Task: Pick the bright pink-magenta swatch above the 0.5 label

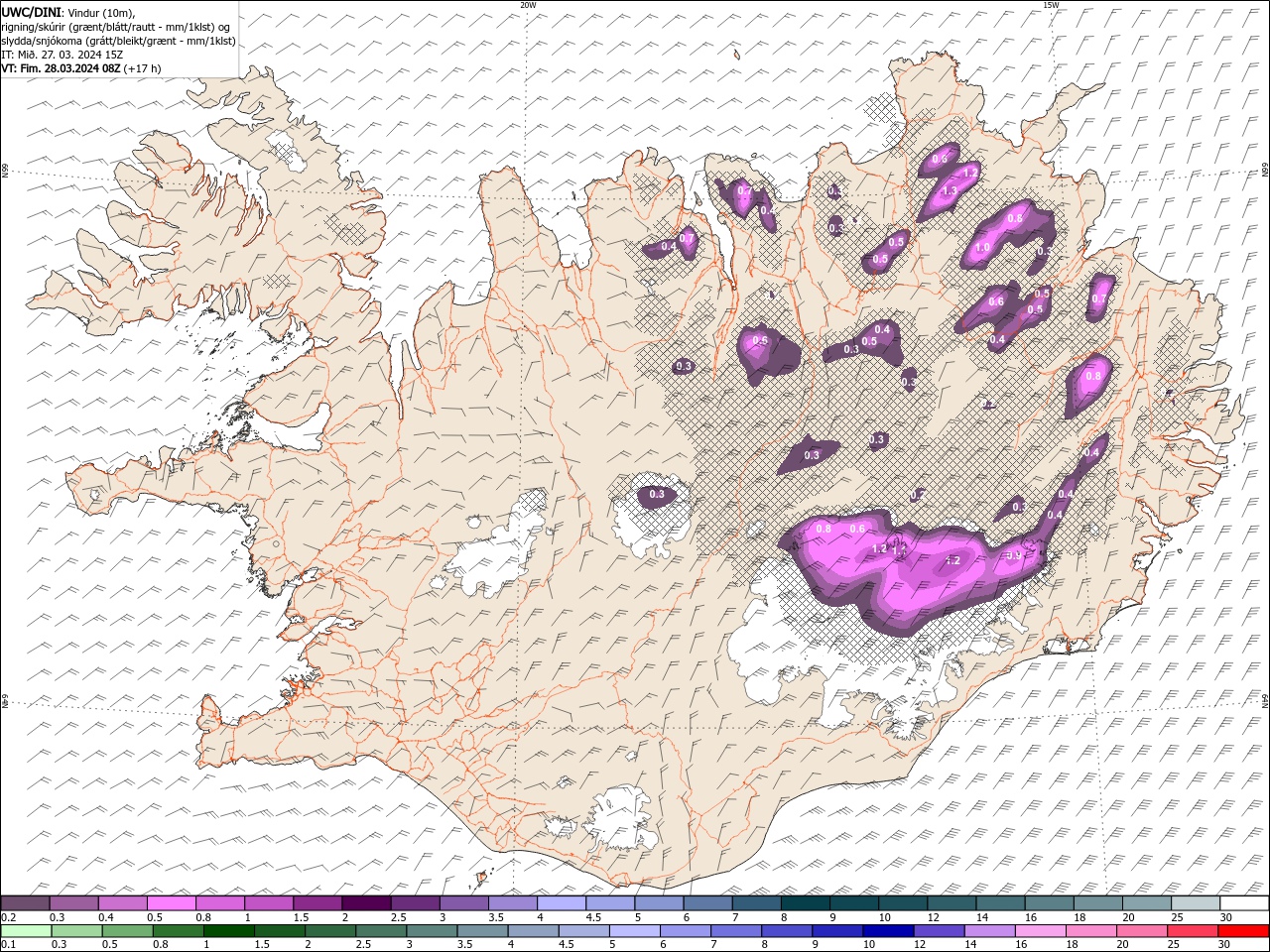Action: (x=172, y=902)
